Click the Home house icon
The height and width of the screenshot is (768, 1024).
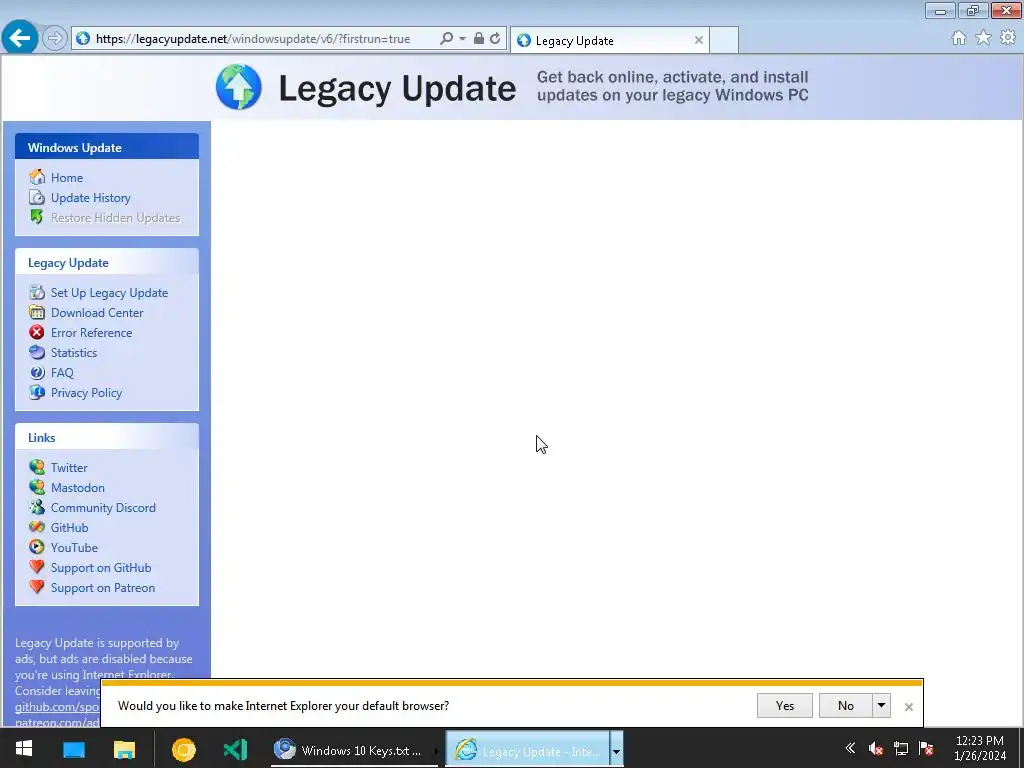tap(37, 177)
